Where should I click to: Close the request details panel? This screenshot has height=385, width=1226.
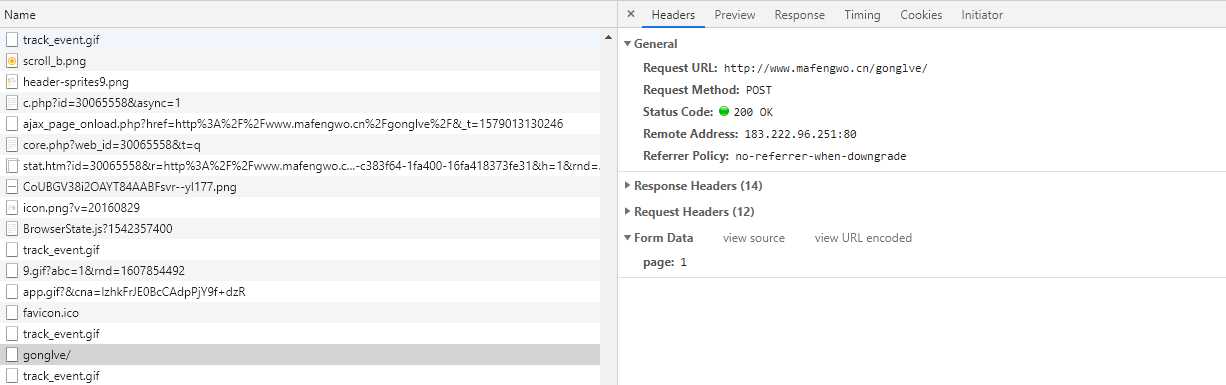(630, 14)
